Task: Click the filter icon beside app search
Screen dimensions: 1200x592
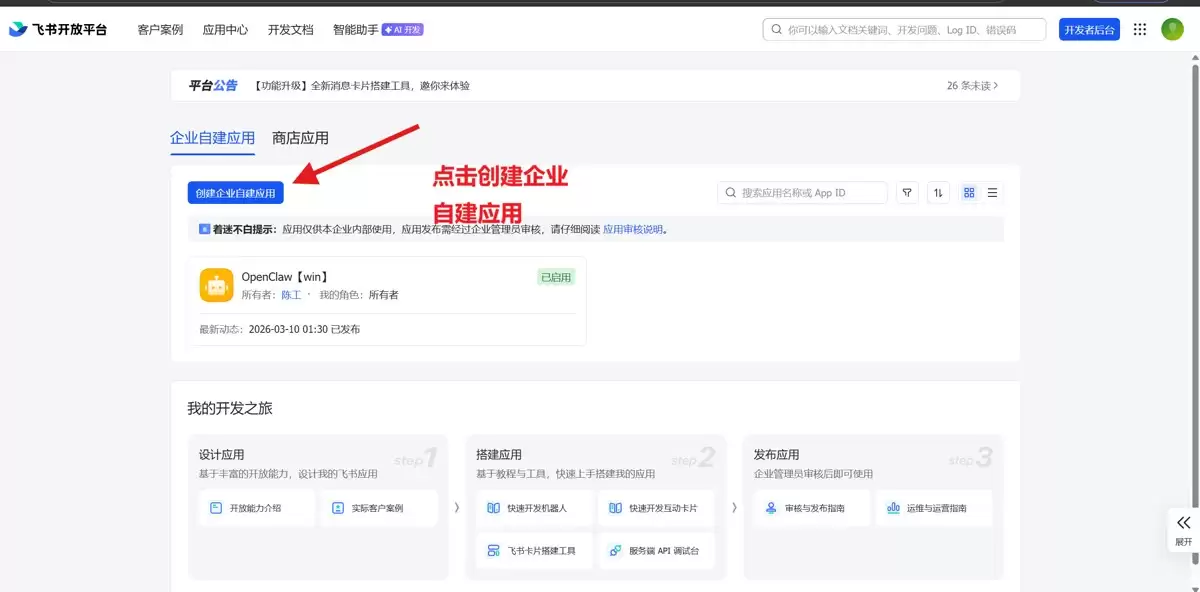Action: [907, 193]
